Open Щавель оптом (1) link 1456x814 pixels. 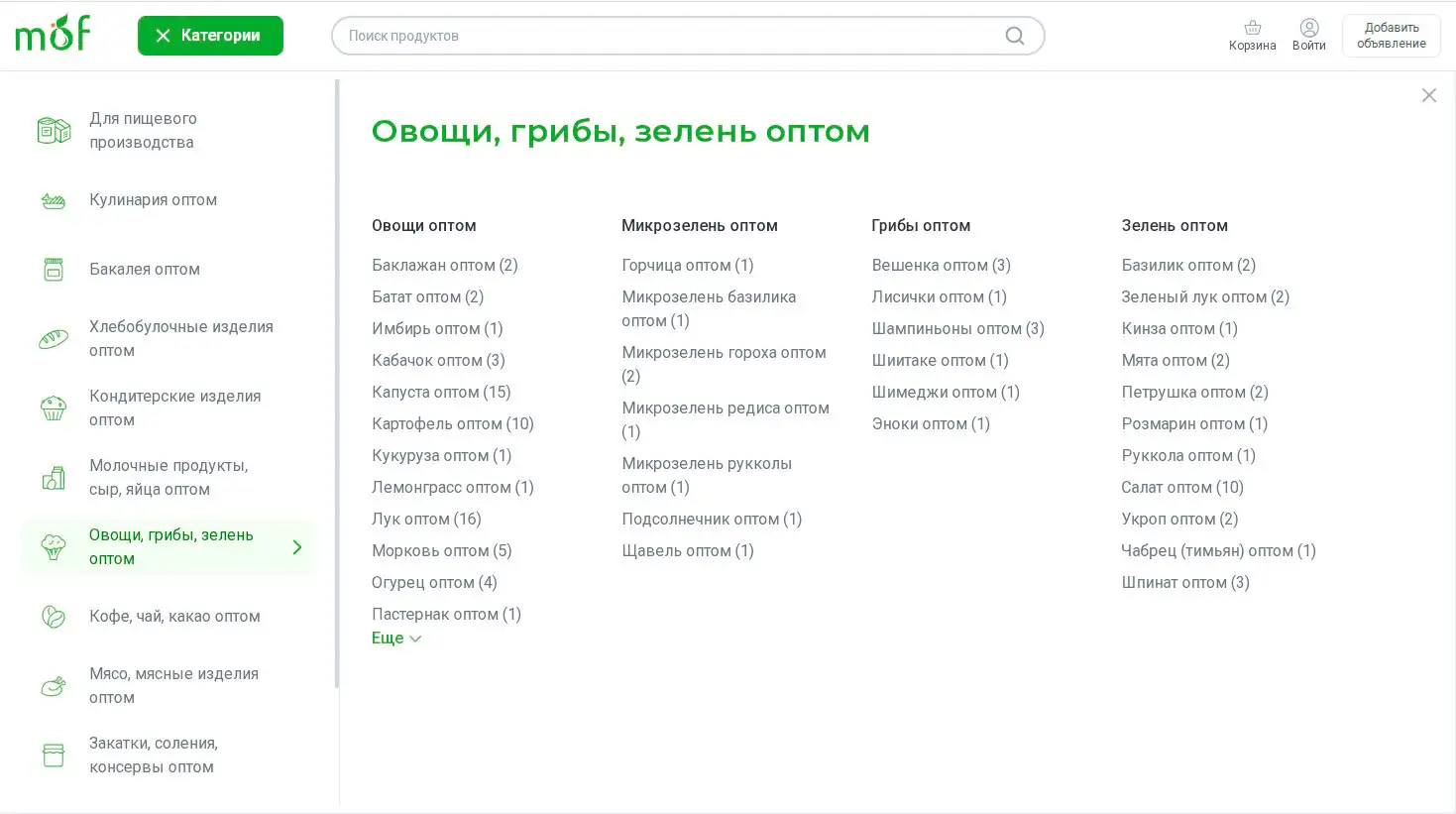pos(688,550)
